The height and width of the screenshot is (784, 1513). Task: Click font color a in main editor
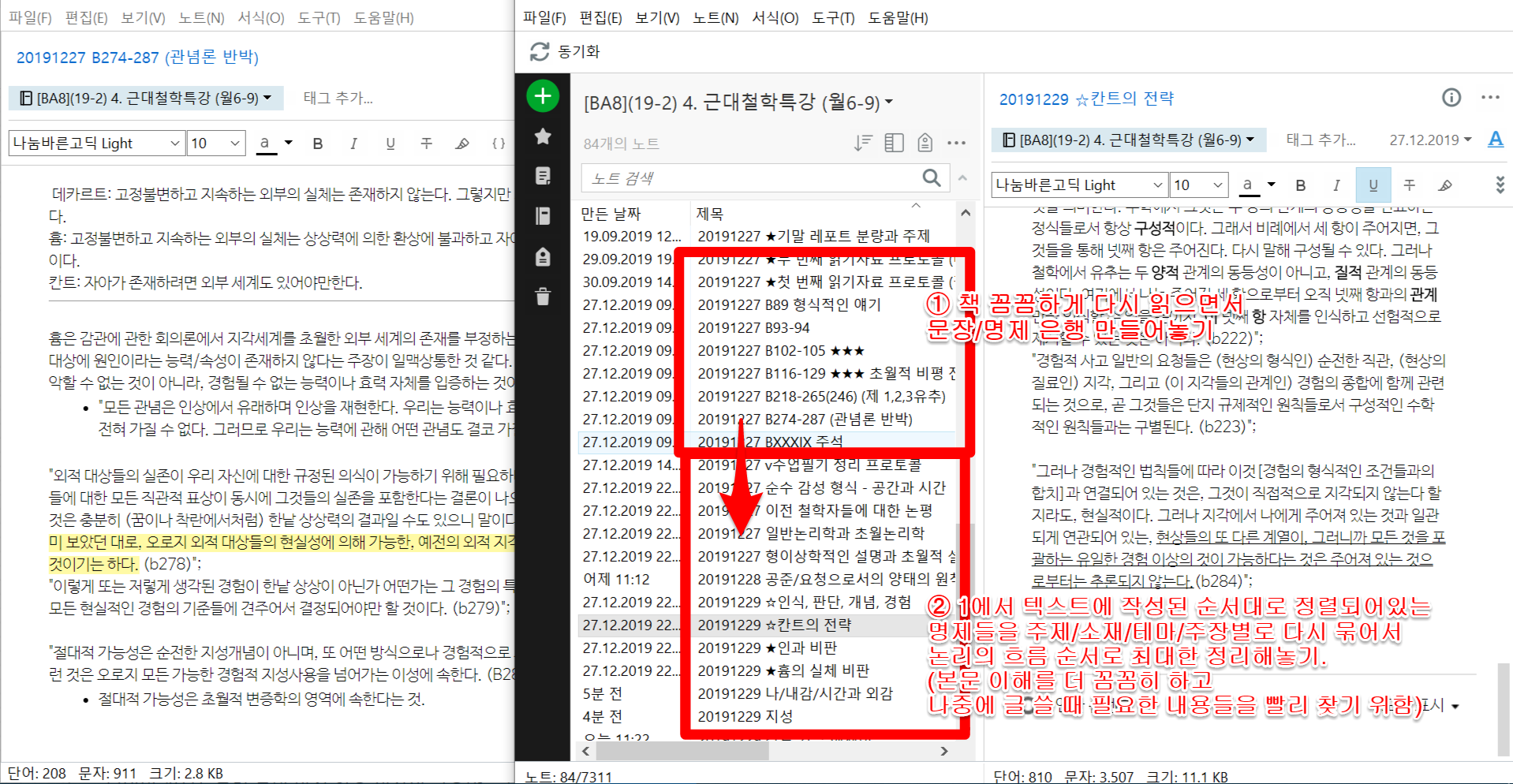pyautogui.click(x=1248, y=185)
